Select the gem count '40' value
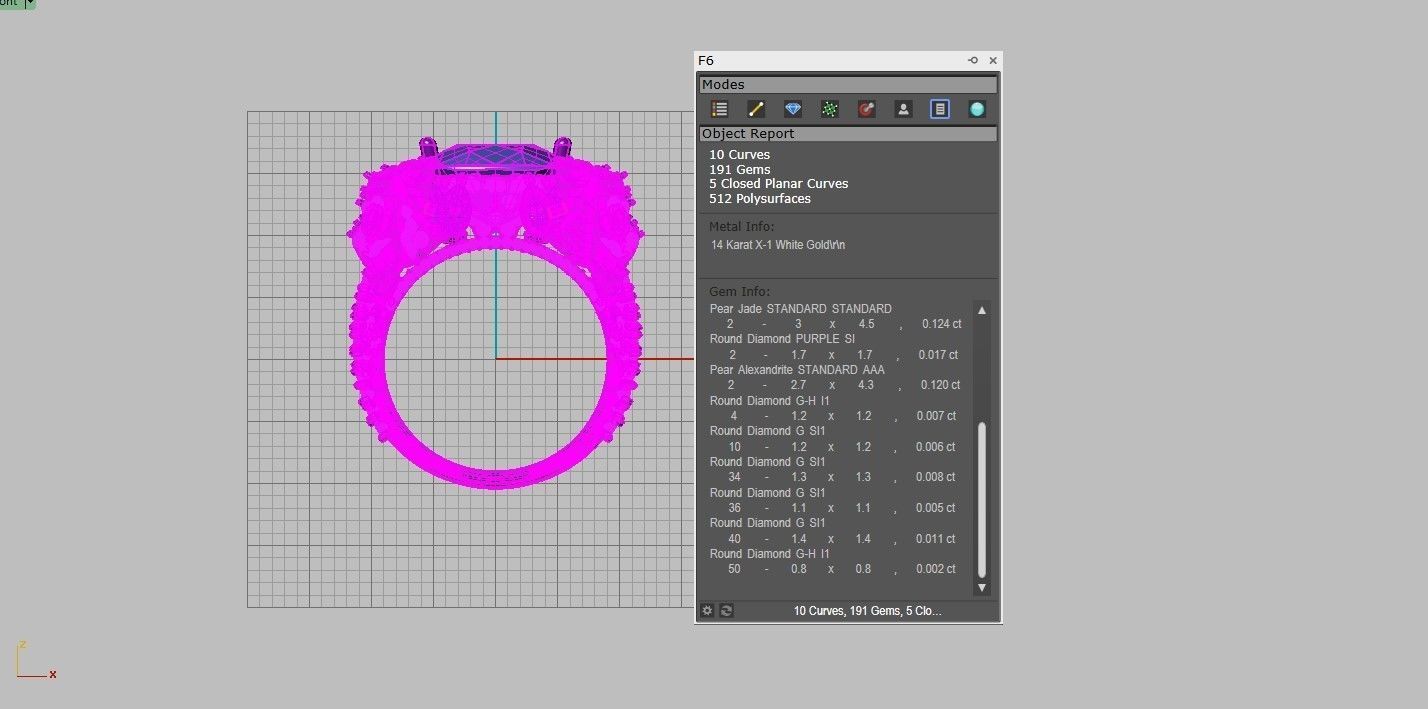This screenshot has height=709, width=1428. [x=734, y=539]
